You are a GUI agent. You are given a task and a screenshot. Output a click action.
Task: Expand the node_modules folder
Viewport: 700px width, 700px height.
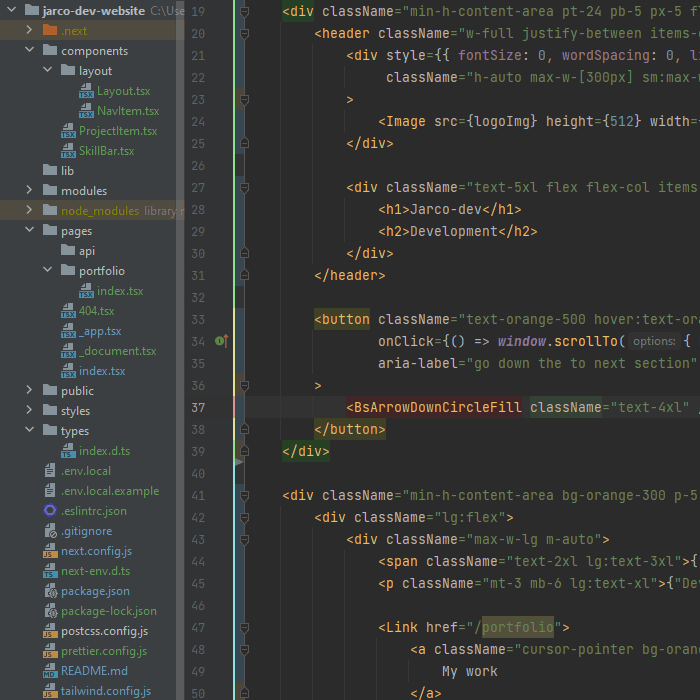tap(29, 210)
